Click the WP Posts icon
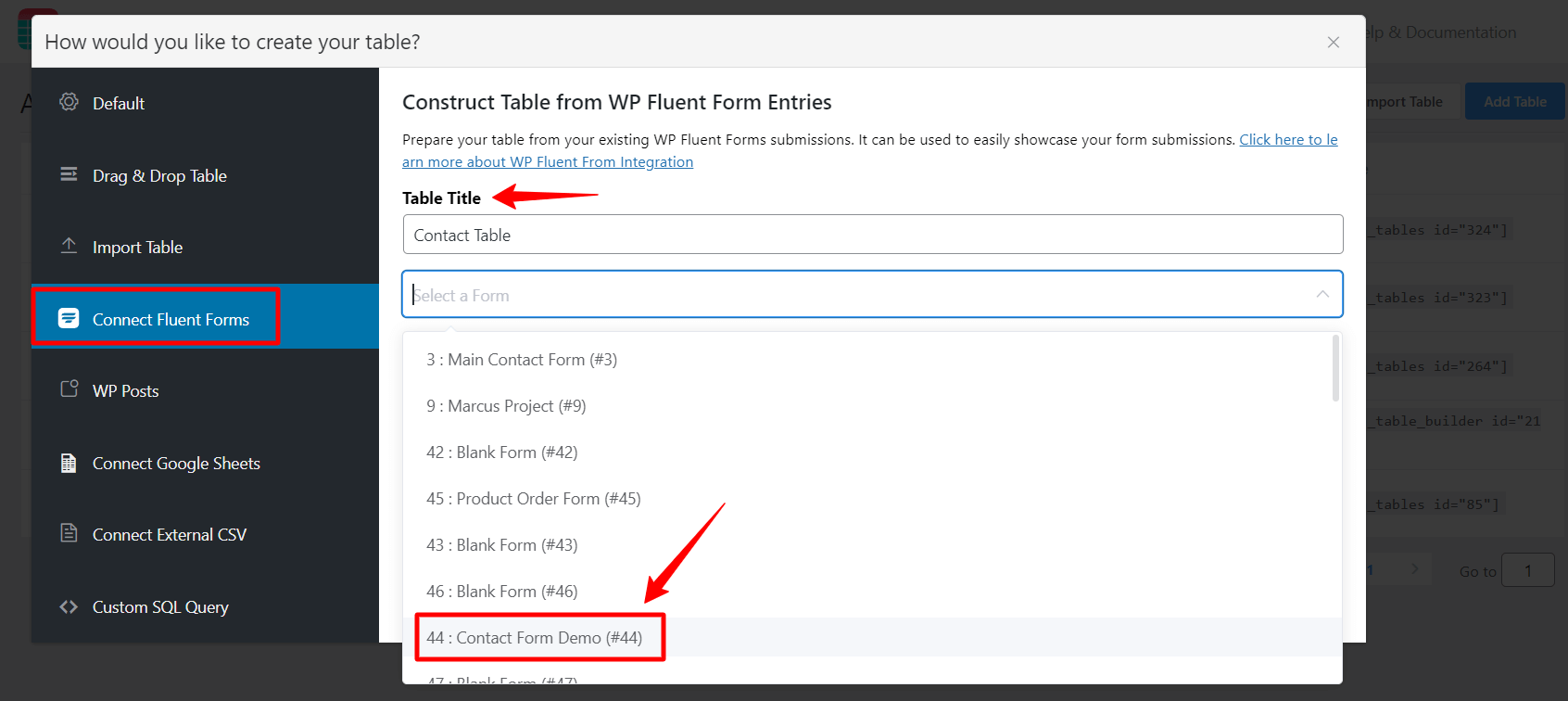This screenshot has width=1568, height=701. pyautogui.click(x=69, y=389)
